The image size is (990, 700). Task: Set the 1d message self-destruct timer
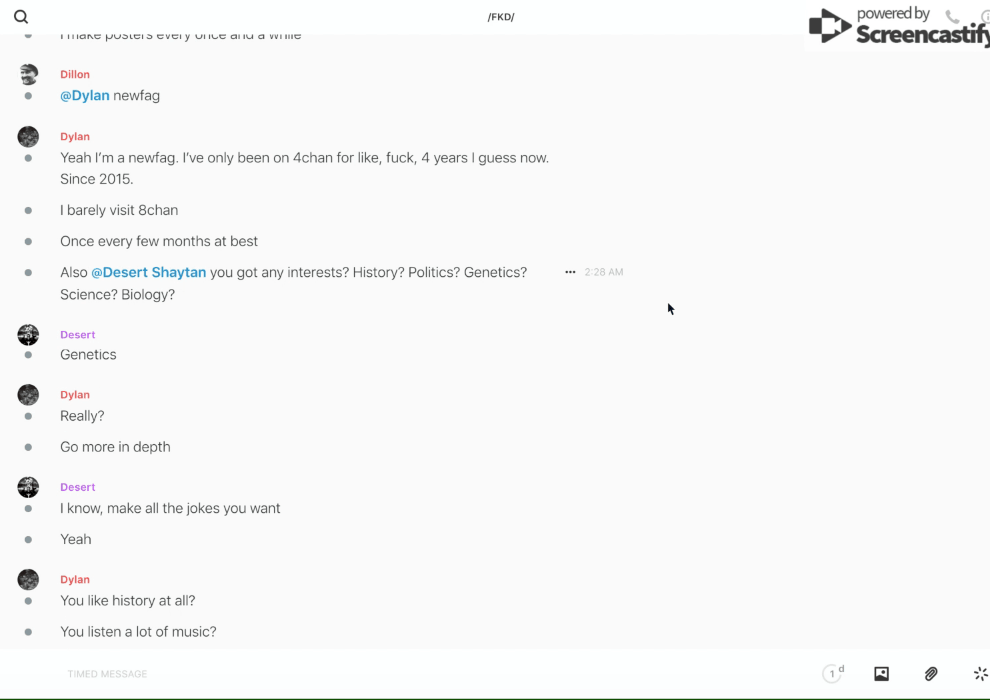(x=833, y=674)
